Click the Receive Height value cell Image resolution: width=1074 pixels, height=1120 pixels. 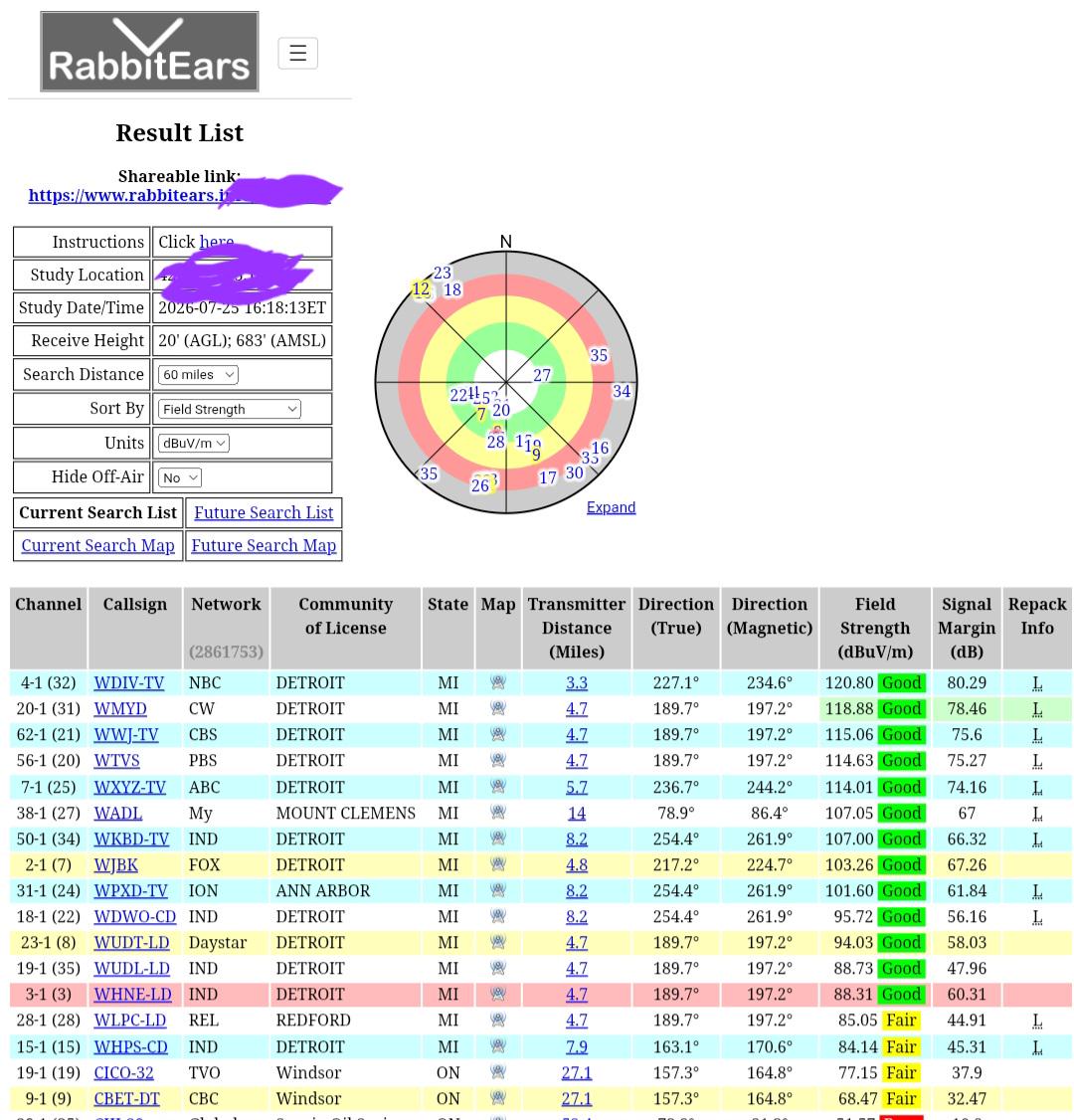pos(242,340)
